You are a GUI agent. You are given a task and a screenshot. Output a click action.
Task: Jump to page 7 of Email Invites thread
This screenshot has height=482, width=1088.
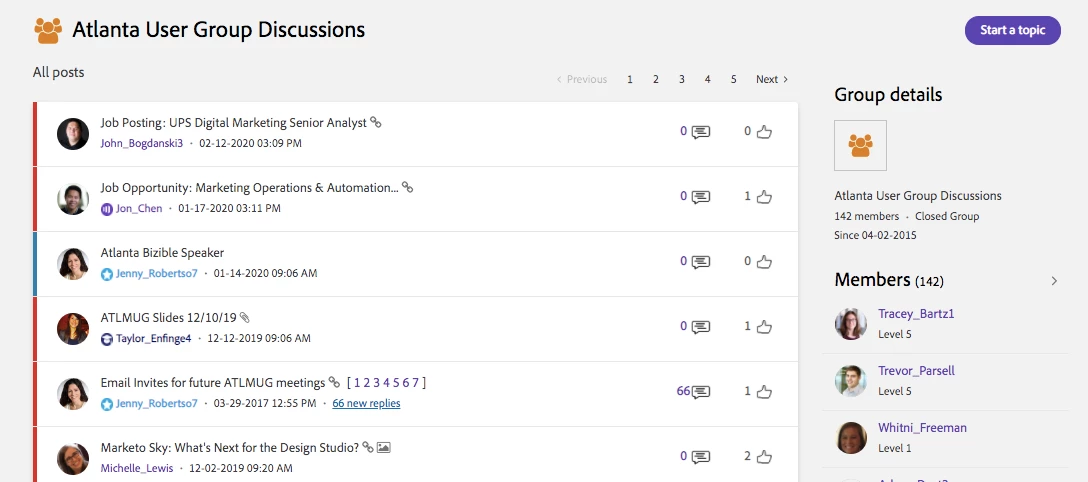tap(415, 383)
